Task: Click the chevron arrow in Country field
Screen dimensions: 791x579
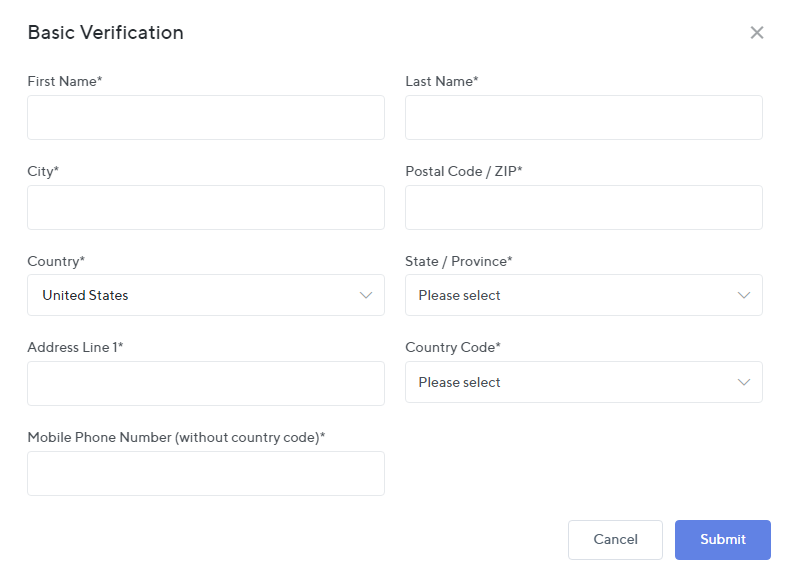Action: [x=366, y=295]
